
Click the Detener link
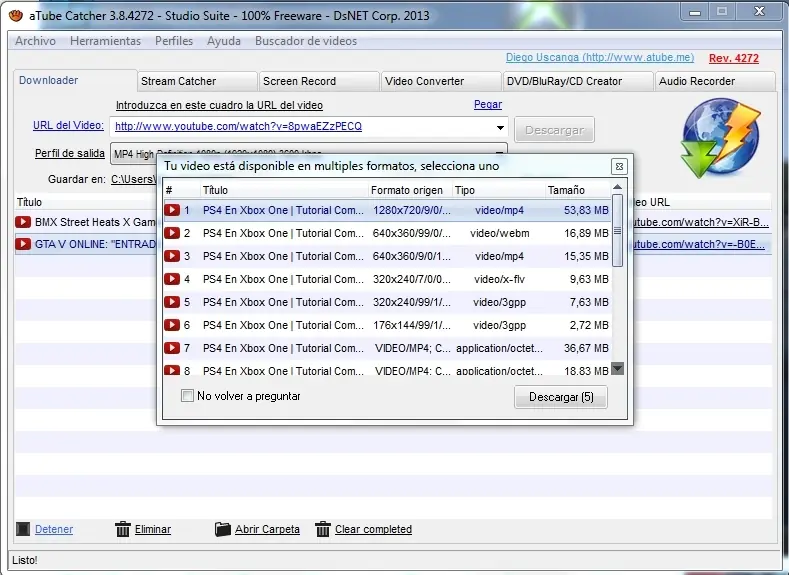54,529
